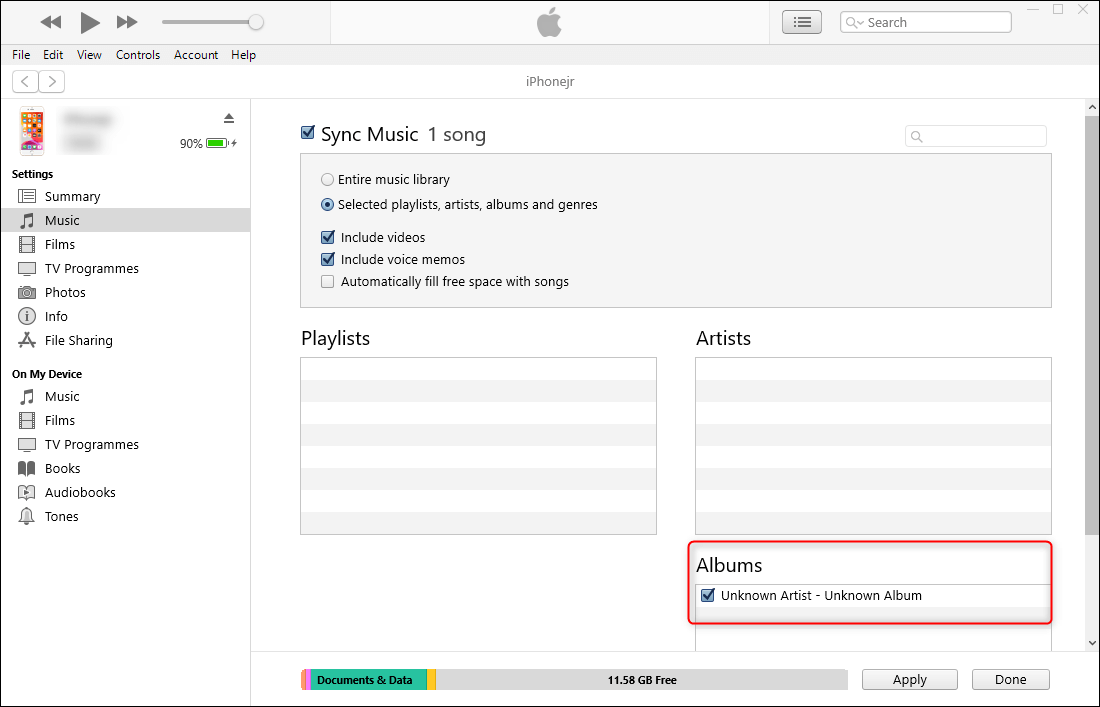
Task: Click the Documents & Data storage segment
Action: (x=368, y=680)
